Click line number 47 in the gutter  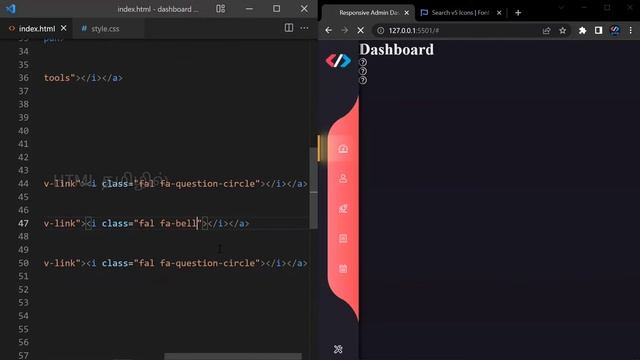(x=23, y=223)
